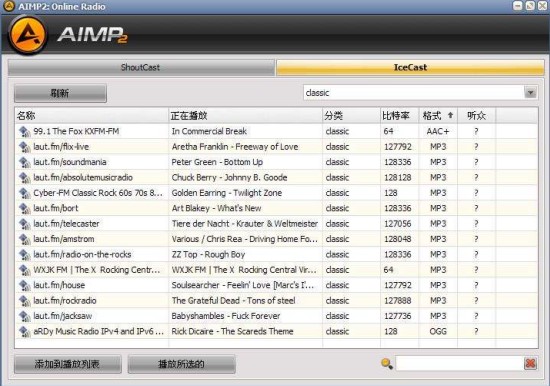
Task: Select Cyber-FM Classic Rock 60s 70s station
Action: 98,193
